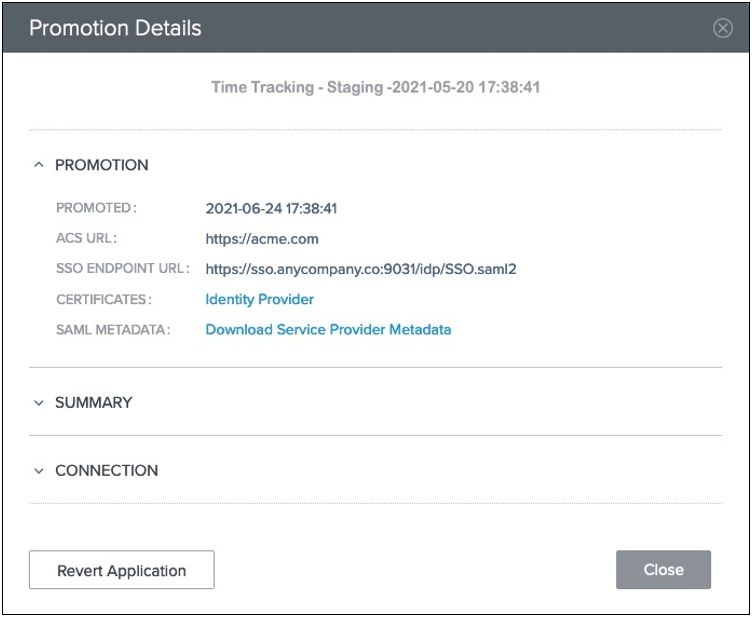This screenshot has width=752, height=617.
Task: Click the Promotion Details dialog title
Action: point(115,28)
